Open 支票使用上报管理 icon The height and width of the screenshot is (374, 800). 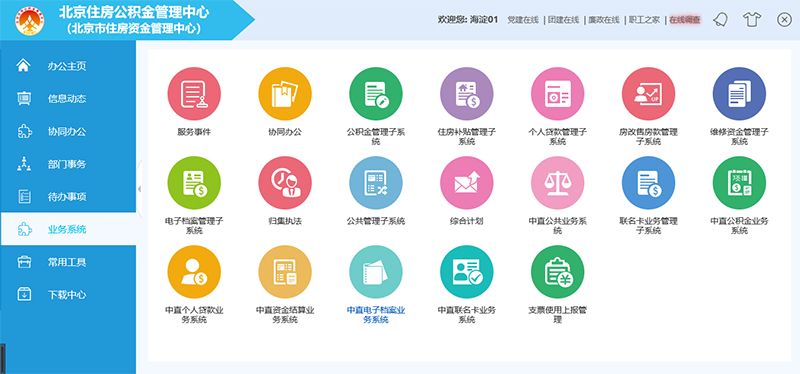(x=557, y=272)
